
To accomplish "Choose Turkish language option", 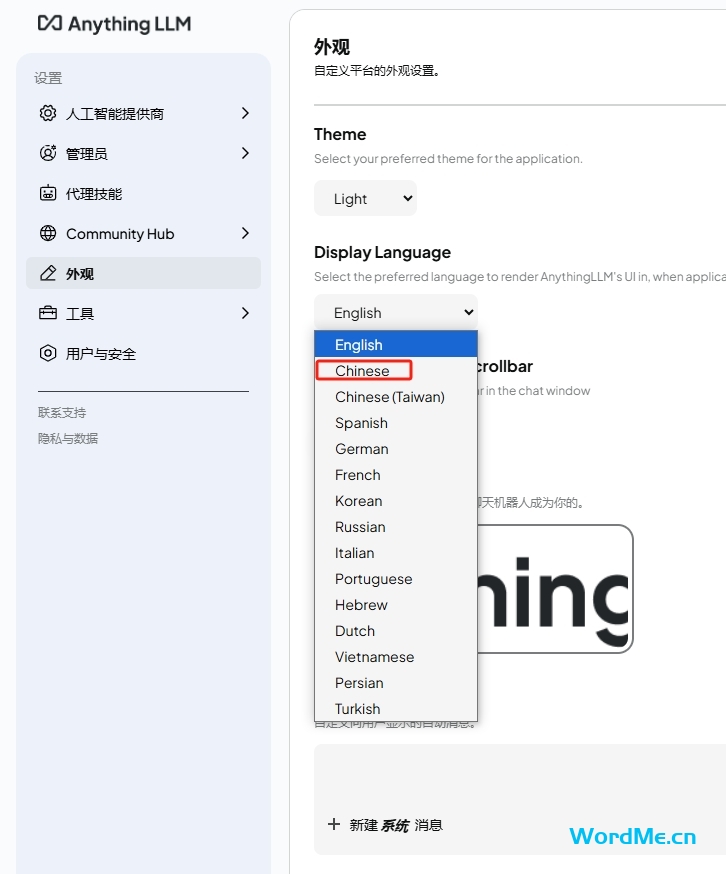I will click(396, 708).
